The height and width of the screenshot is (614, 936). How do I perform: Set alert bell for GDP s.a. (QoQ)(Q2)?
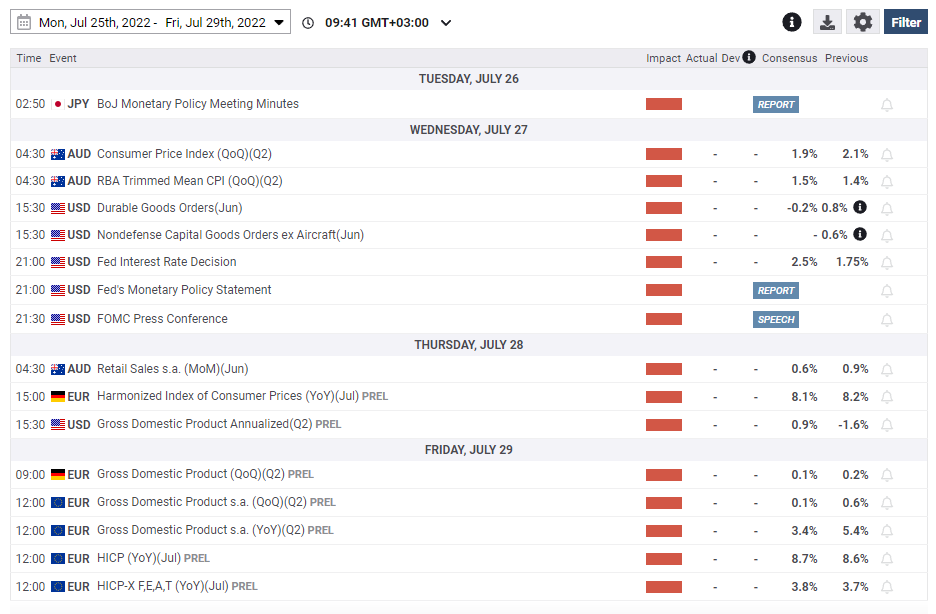[887, 504]
